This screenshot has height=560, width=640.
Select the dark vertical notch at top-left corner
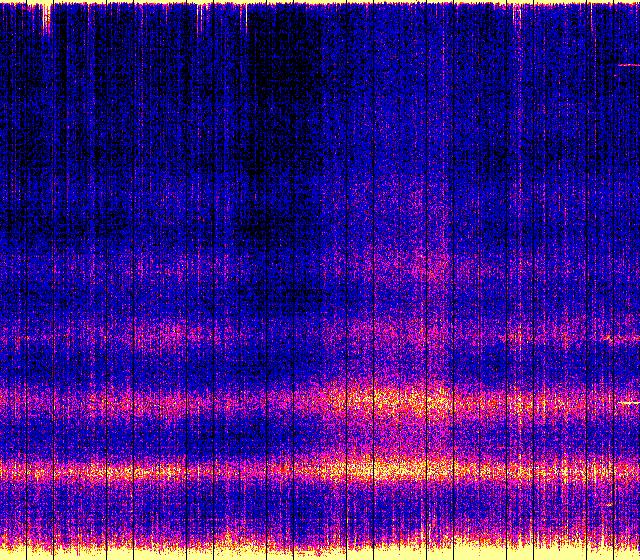click(46, 20)
